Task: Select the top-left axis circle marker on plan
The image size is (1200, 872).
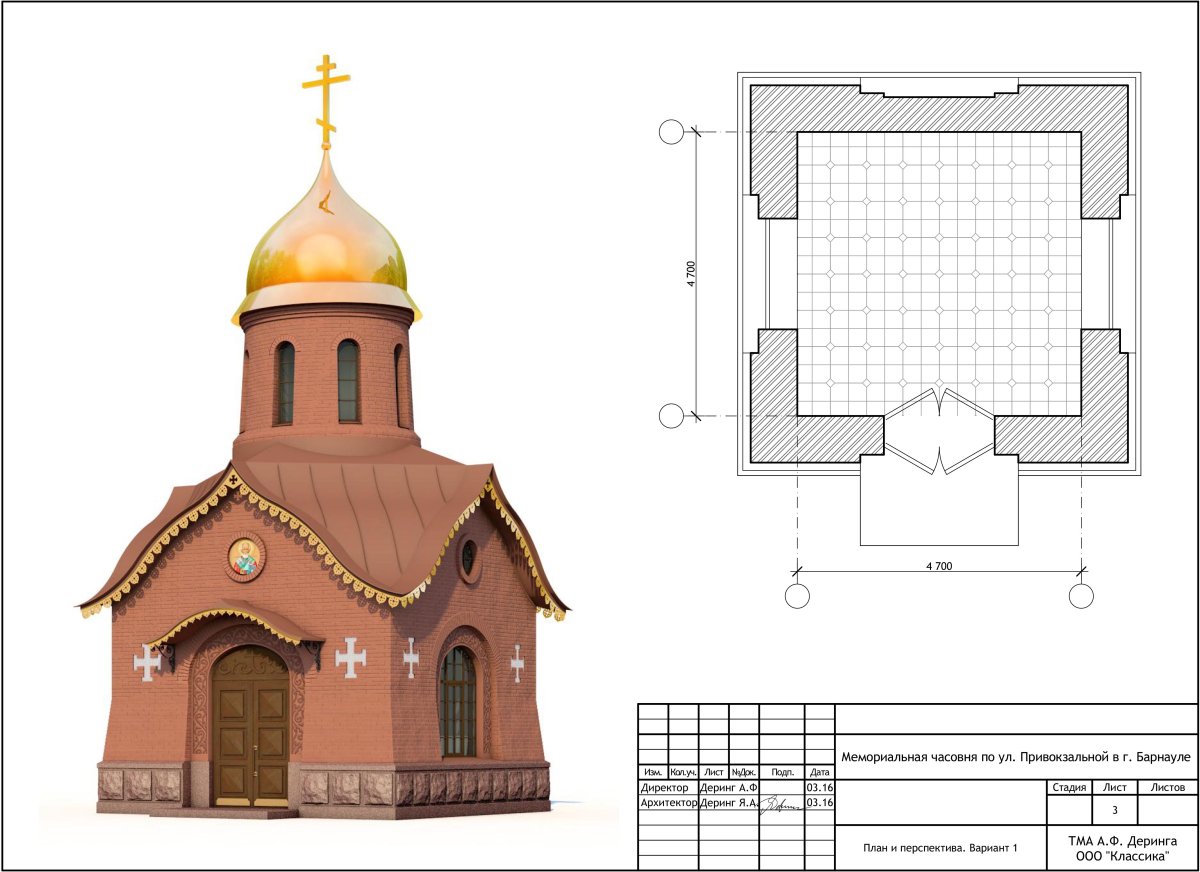Action: [672, 132]
